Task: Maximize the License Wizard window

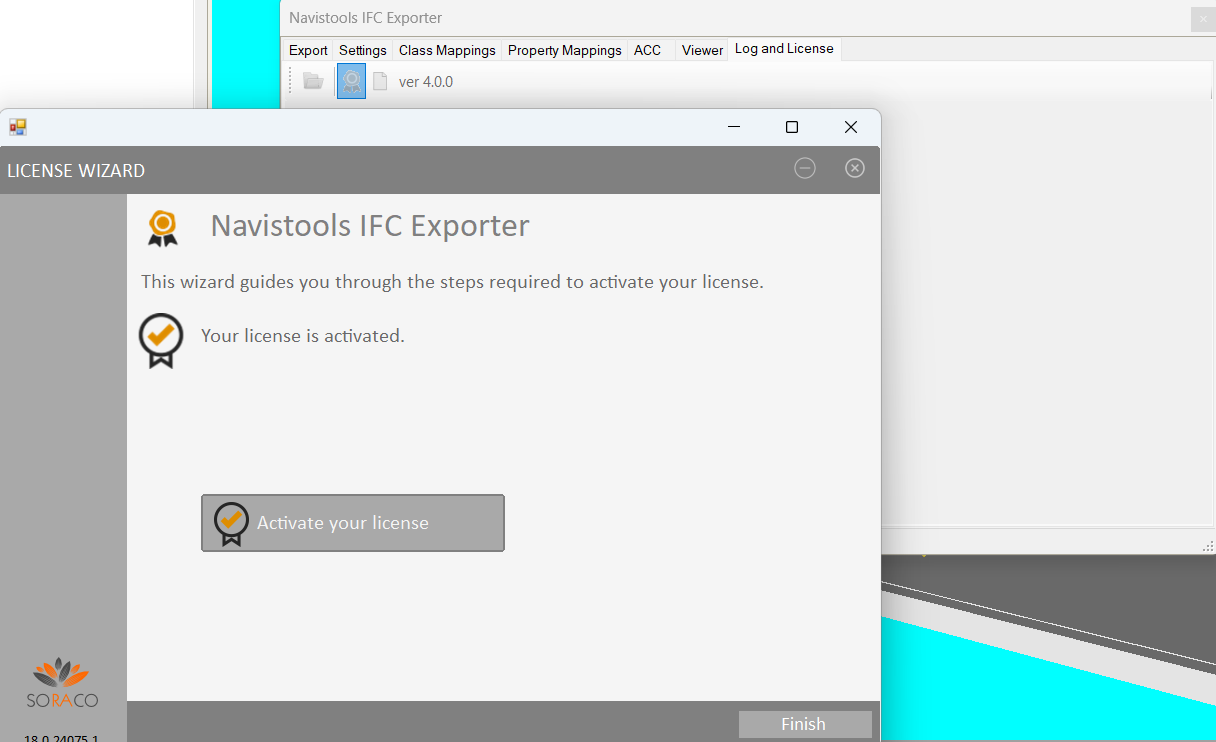Action: coord(792,127)
